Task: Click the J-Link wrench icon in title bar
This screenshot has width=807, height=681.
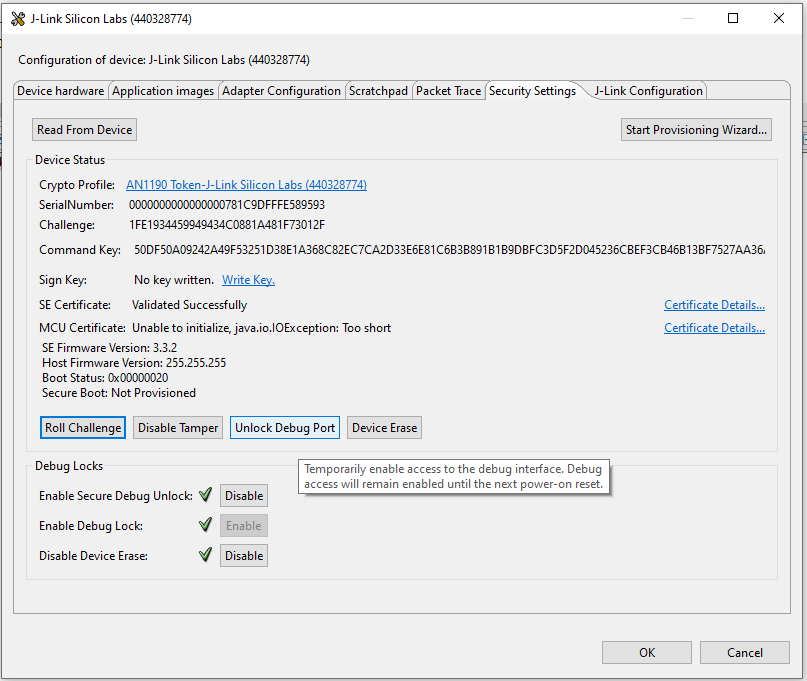Action: pos(18,19)
